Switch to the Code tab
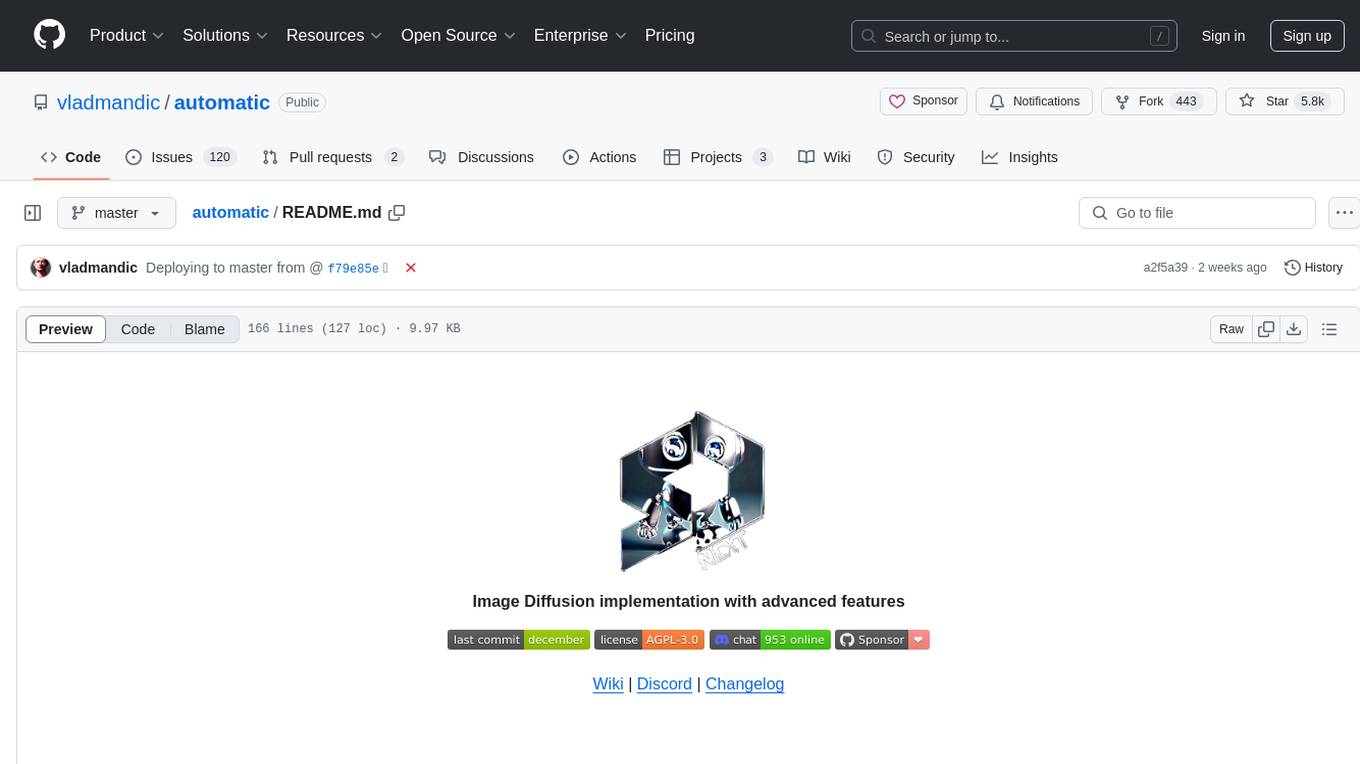Screen dimensions: 1360x764 [x=71, y=157]
